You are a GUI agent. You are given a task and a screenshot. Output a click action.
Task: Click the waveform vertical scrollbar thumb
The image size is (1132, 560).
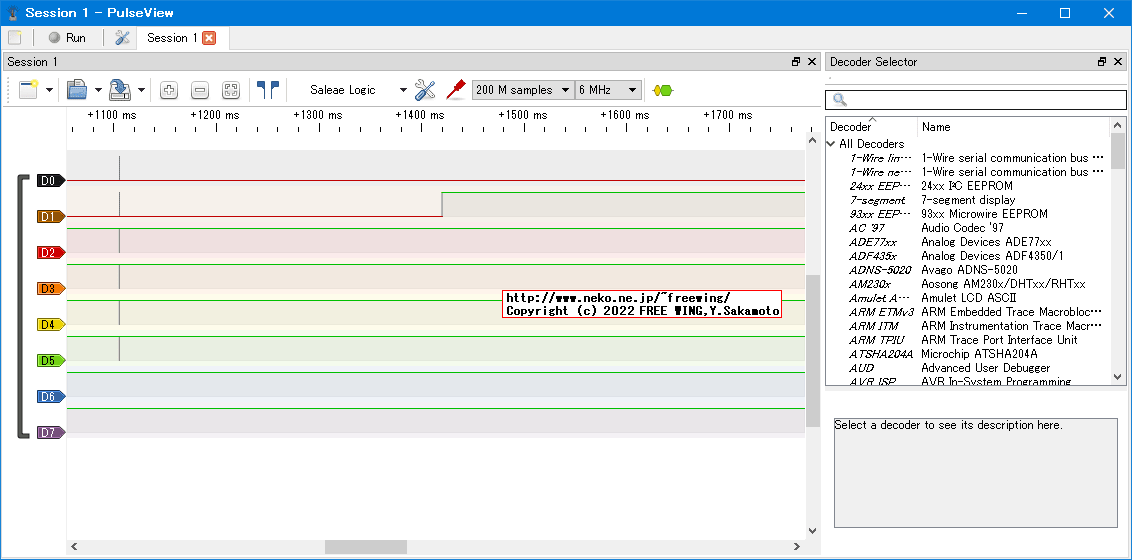coord(813,351)
